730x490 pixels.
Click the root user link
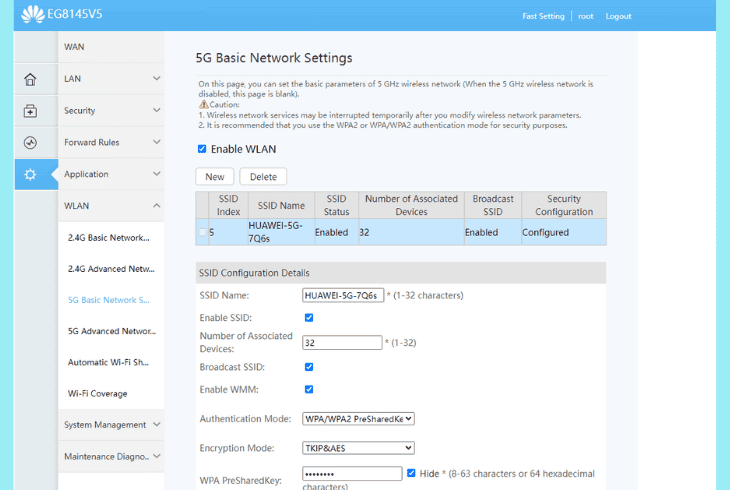pos(586,16)
